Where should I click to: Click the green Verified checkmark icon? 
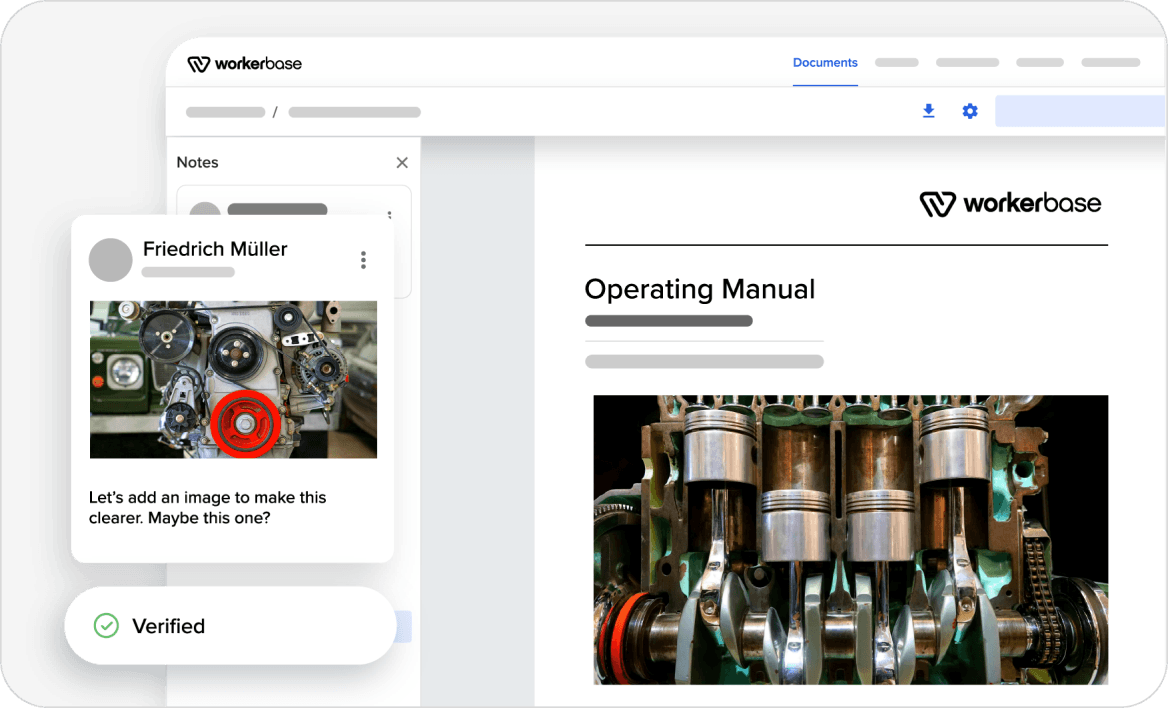point(106,626)
